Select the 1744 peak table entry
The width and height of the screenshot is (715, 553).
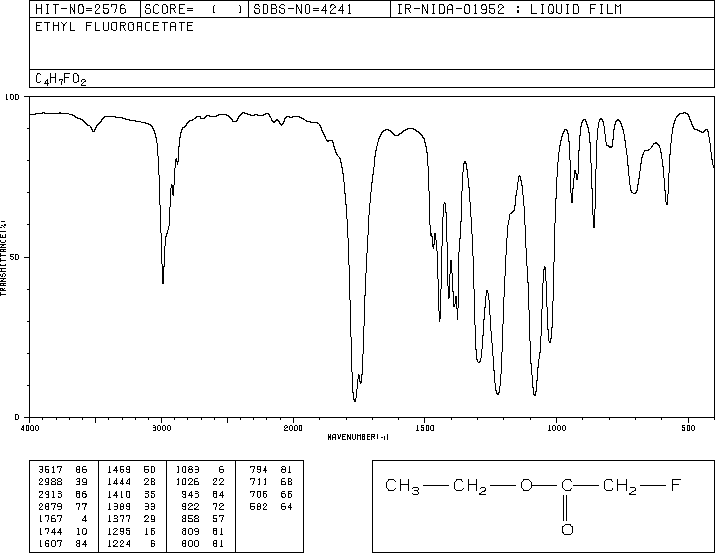[62, 532]
